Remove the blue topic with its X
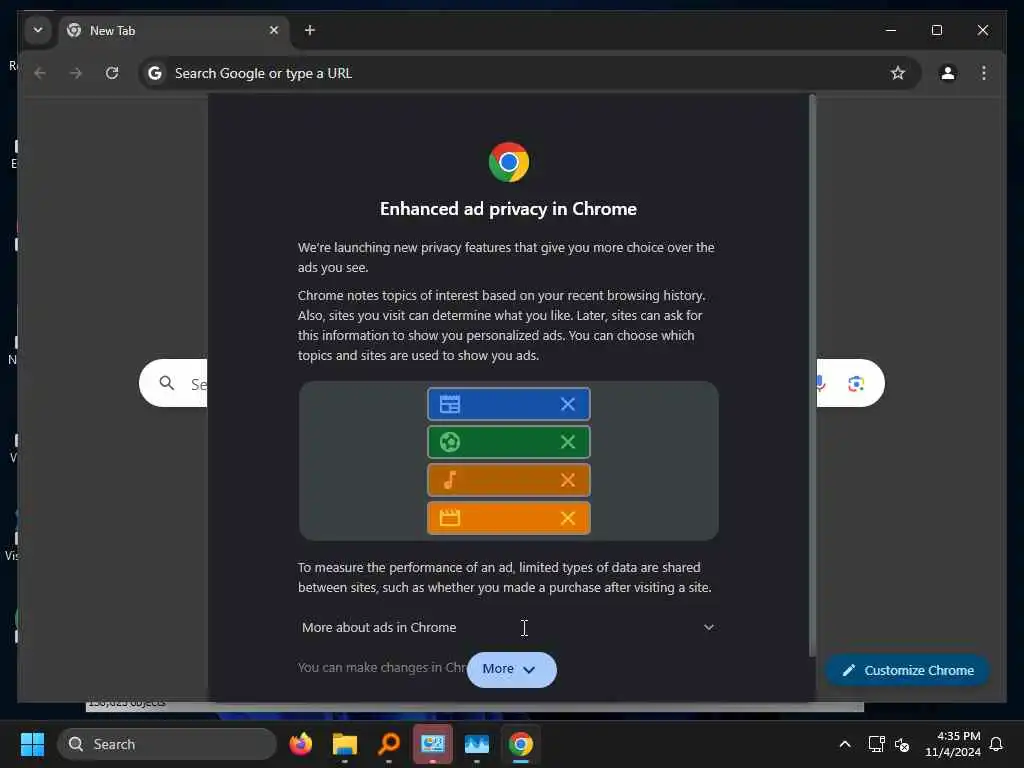The width and height of the screenshot is (1024, 768). point(568,404)
